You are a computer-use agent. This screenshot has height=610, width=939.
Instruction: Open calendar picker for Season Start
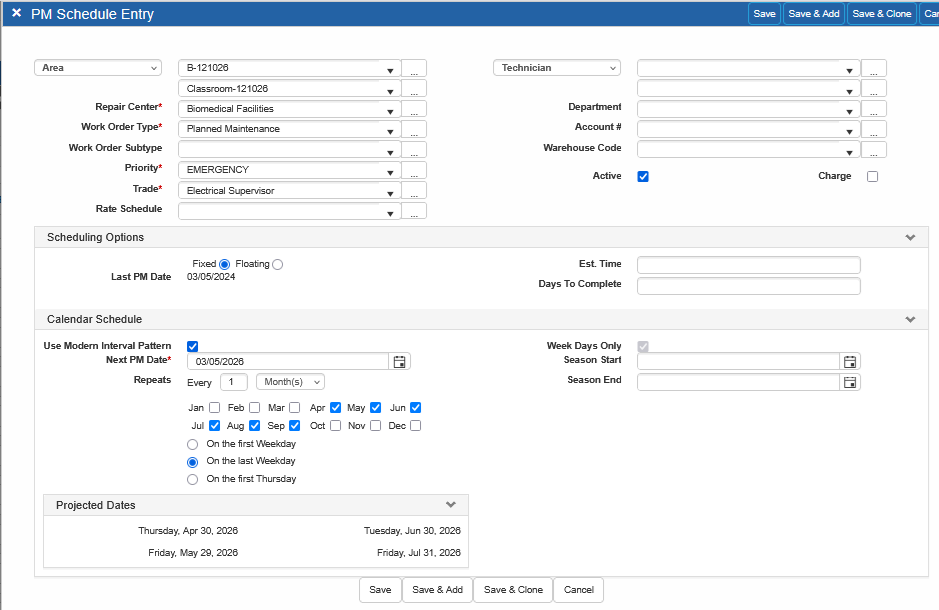pos(850,362)
